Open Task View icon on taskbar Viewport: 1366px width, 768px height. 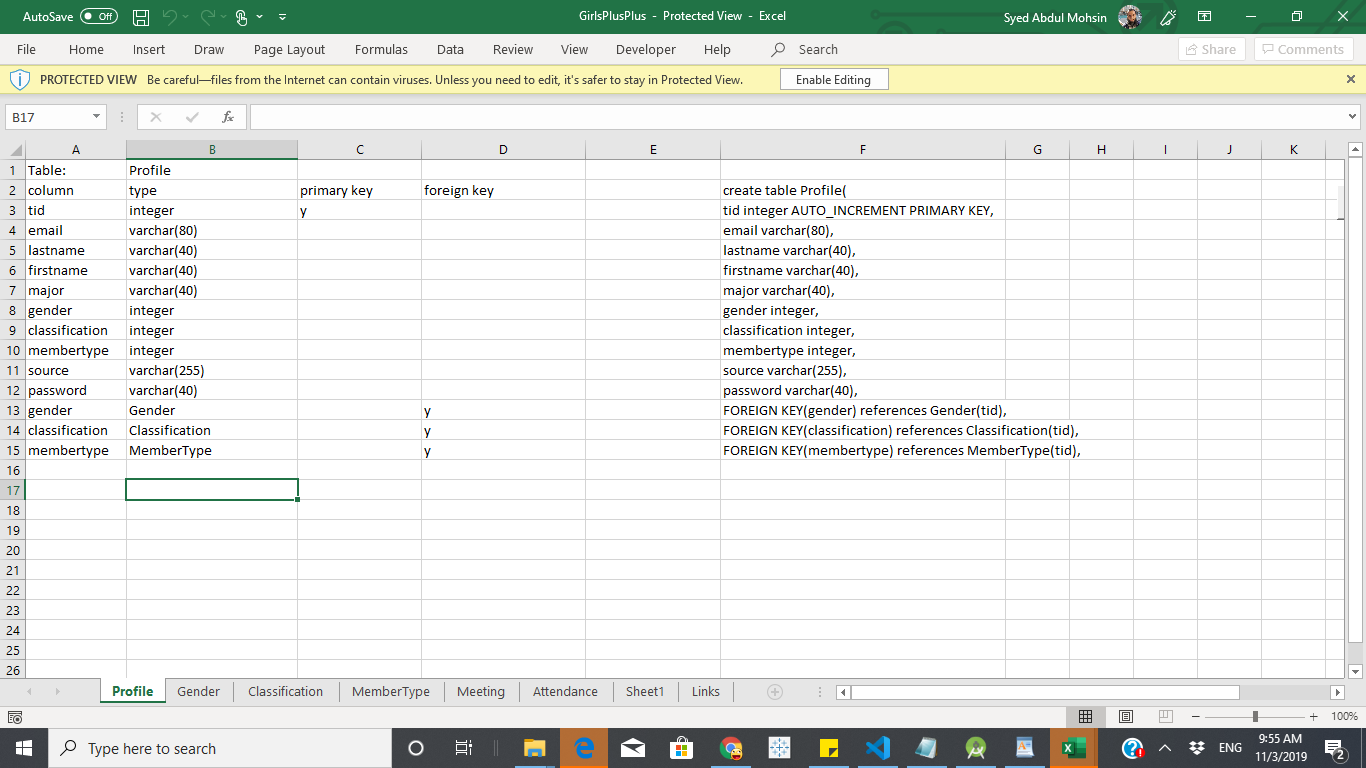pos(463,748)
